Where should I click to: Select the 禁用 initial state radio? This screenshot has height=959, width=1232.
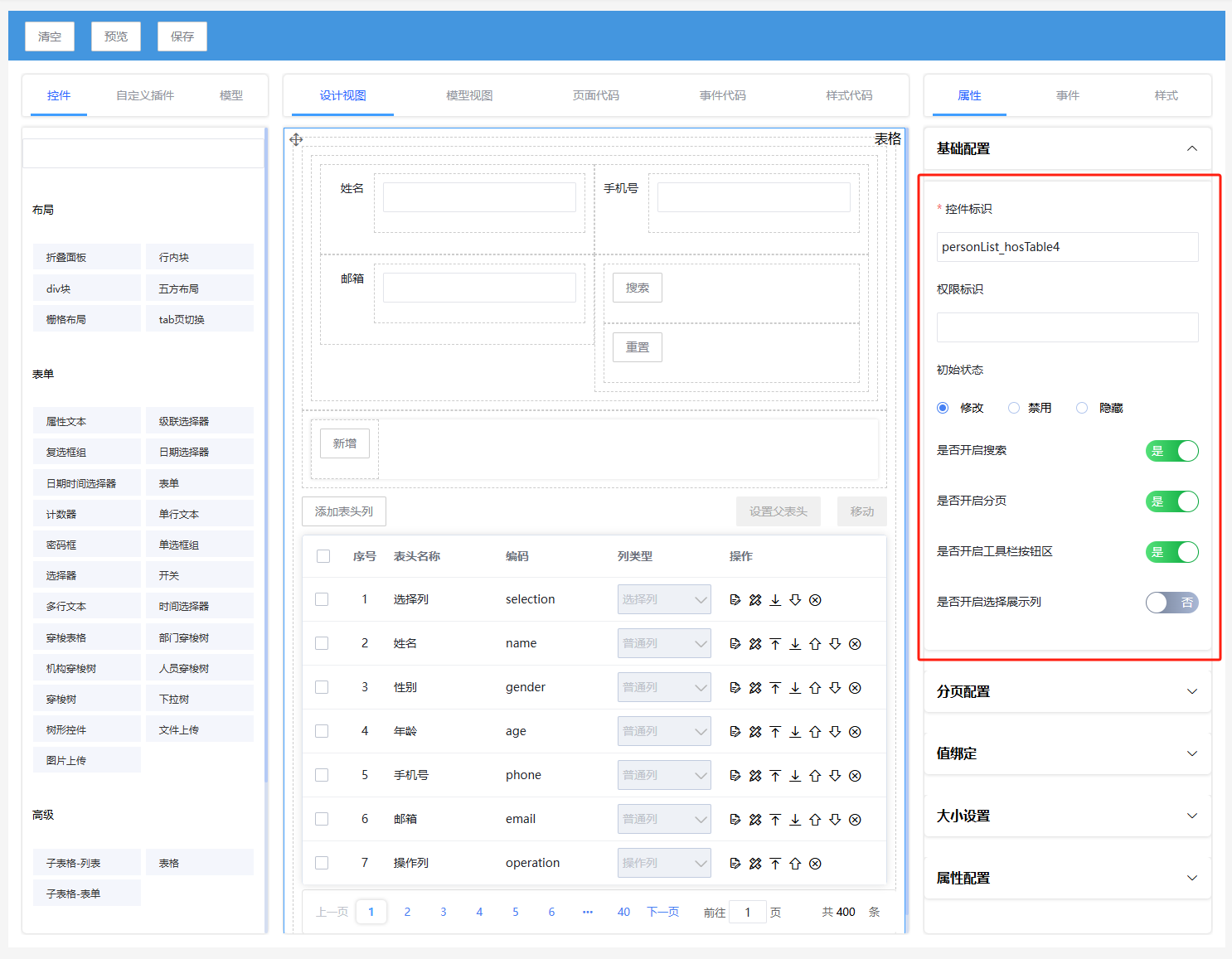click(x=1014, y=408)
